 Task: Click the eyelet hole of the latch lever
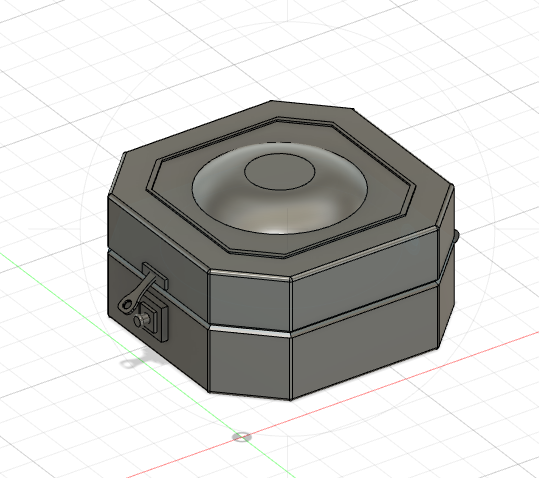click(x=127, y=304)
